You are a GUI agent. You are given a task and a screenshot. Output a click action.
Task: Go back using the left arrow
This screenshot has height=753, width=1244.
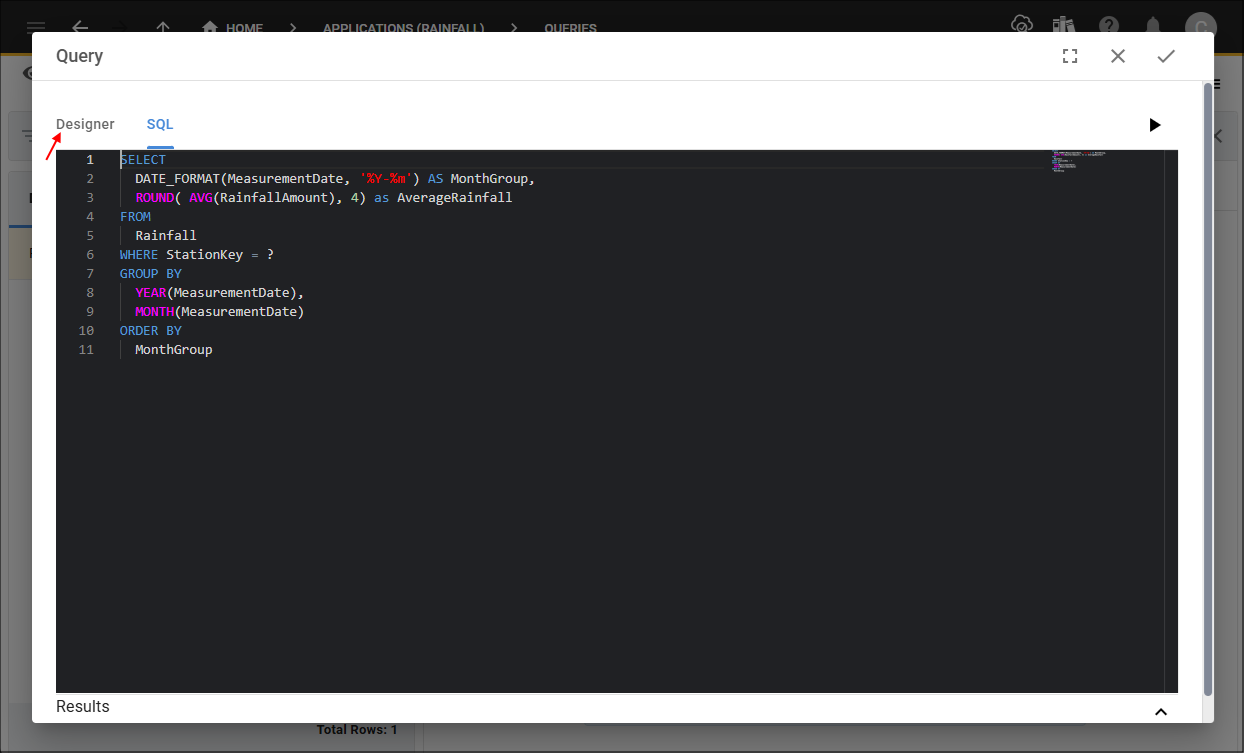[x=80, y=27]
